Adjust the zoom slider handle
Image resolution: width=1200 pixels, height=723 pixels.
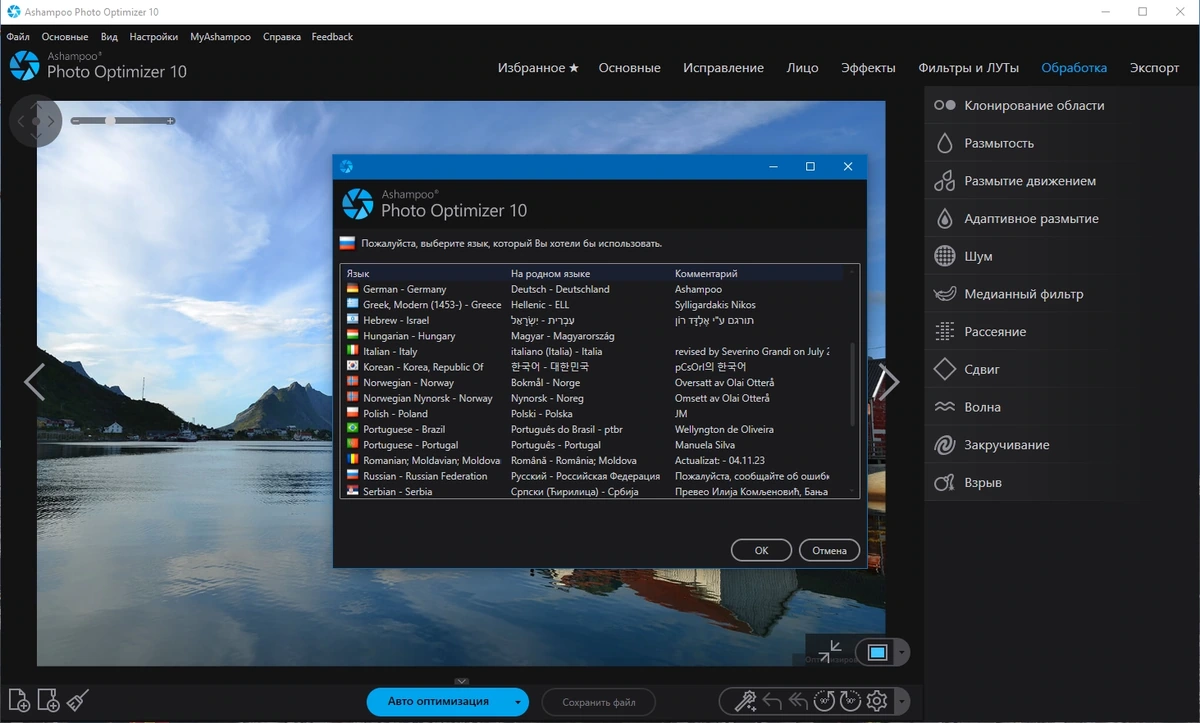click(110, 121)
